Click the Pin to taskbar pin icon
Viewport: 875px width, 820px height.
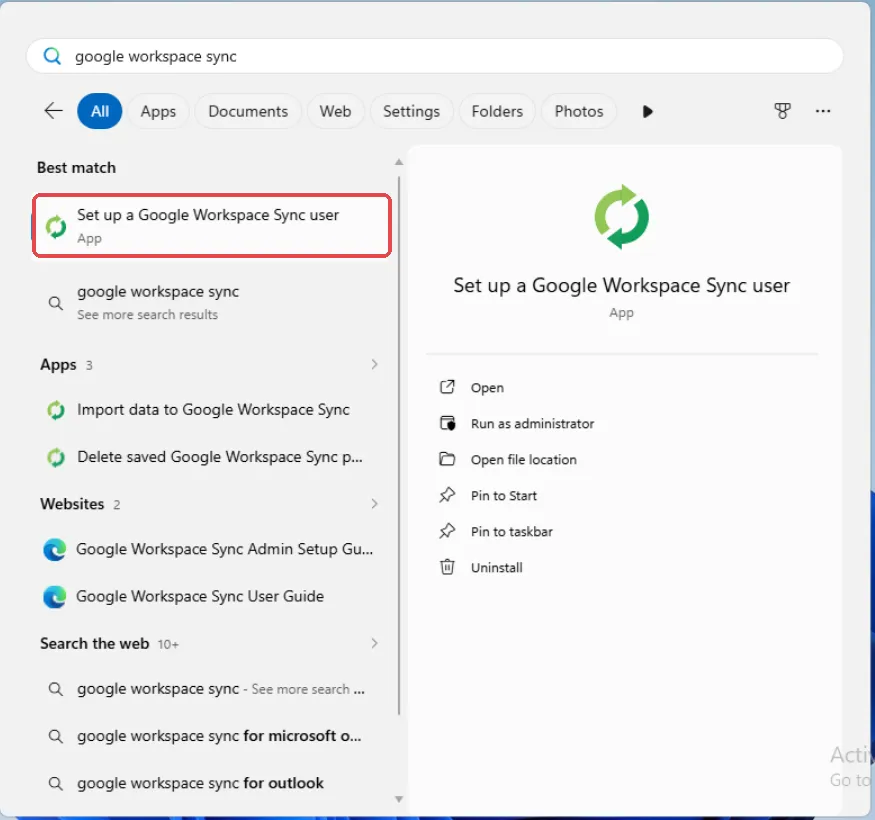447,531
